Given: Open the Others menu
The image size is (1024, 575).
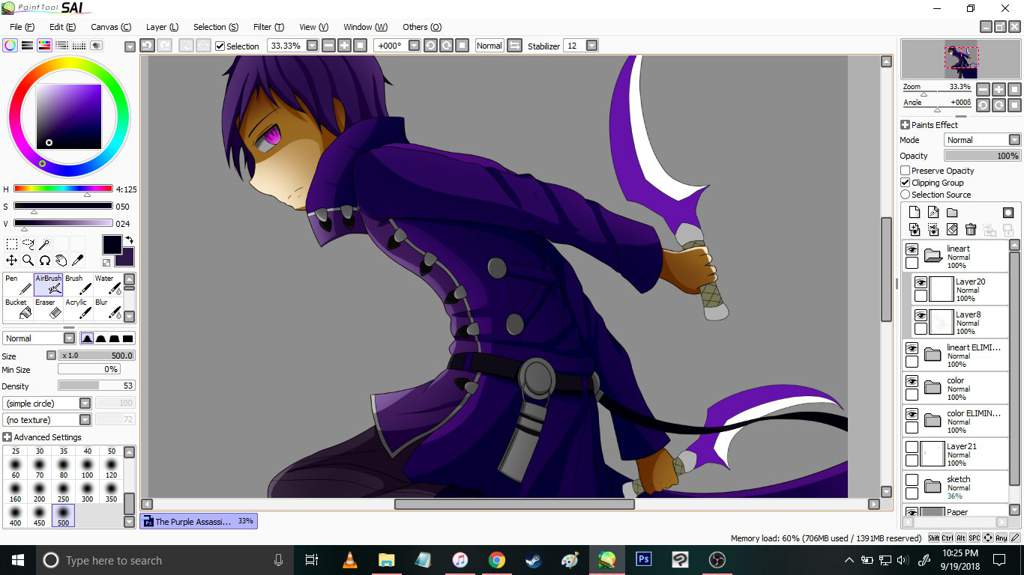Looking at the screenshot, I should click(x=422, y=27).
